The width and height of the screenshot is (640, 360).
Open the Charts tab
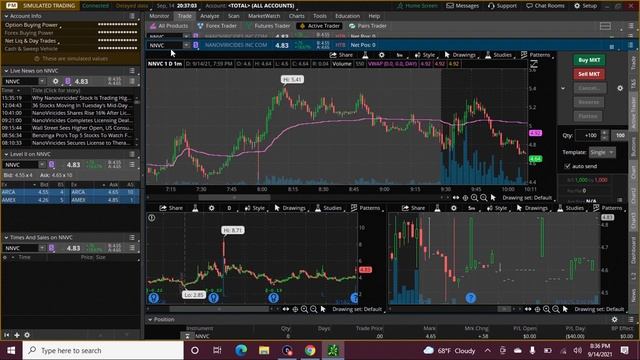click(297, 16)
